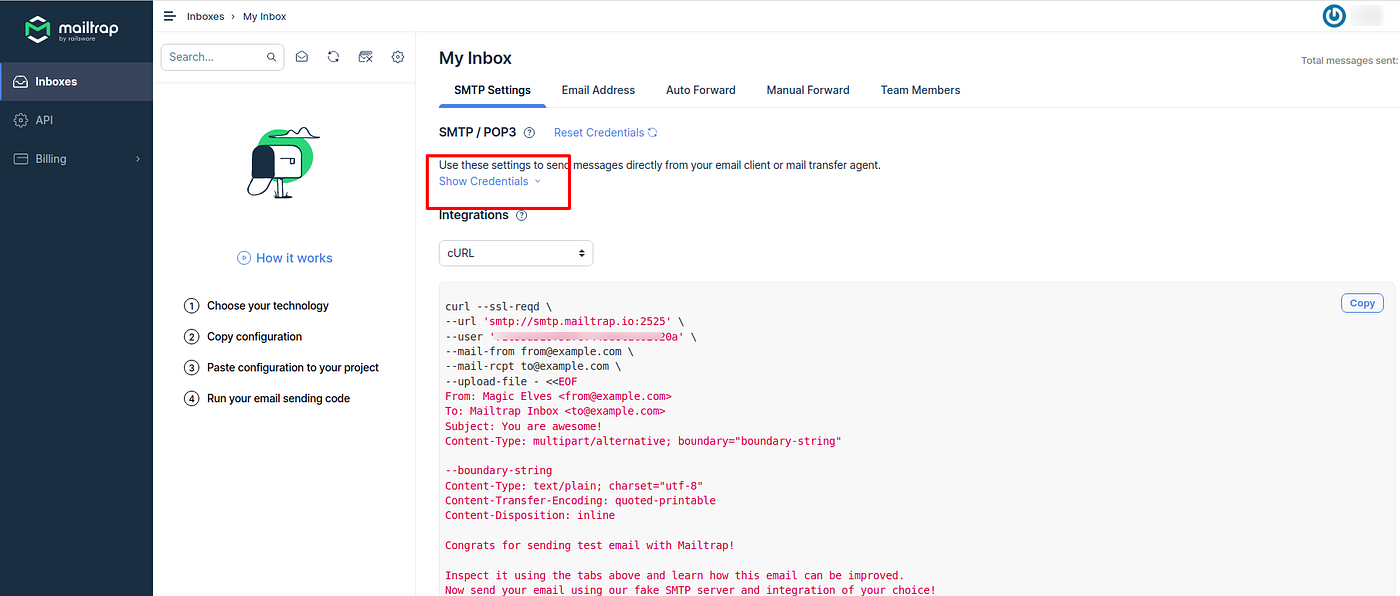Click the smtp.mailtrap.io:2525 URL line

565,322
